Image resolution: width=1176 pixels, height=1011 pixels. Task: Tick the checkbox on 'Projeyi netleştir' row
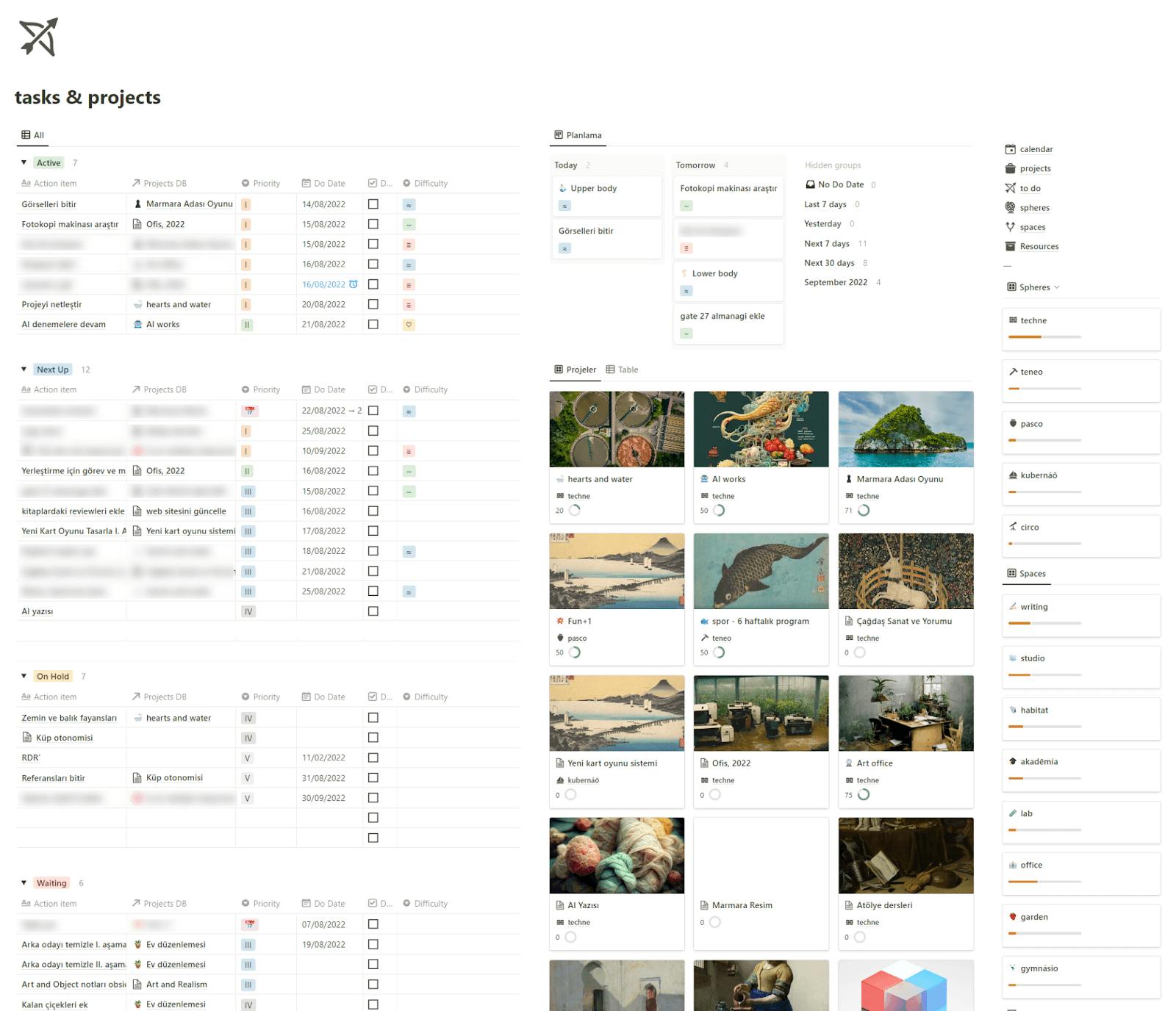pyautogui.click(x=373, y=303)
